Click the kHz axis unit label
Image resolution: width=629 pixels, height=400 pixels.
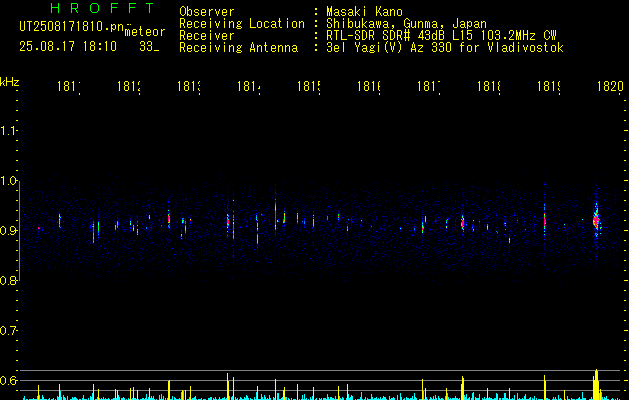[10, 82]
